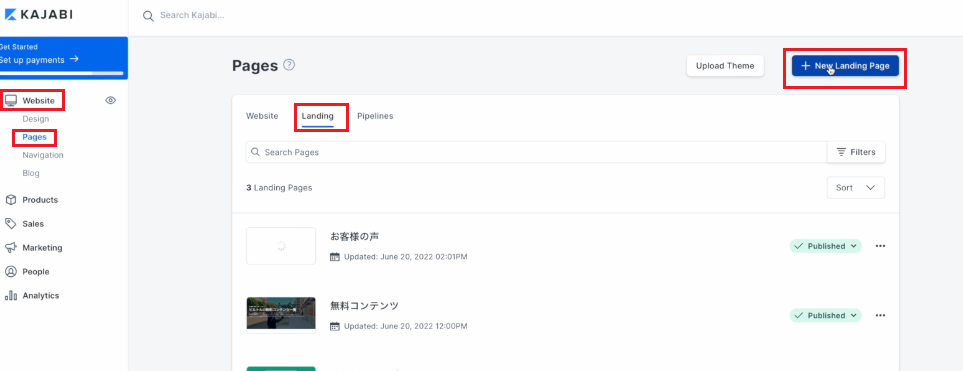Click the Sales tag icon

tap(10, 224)
